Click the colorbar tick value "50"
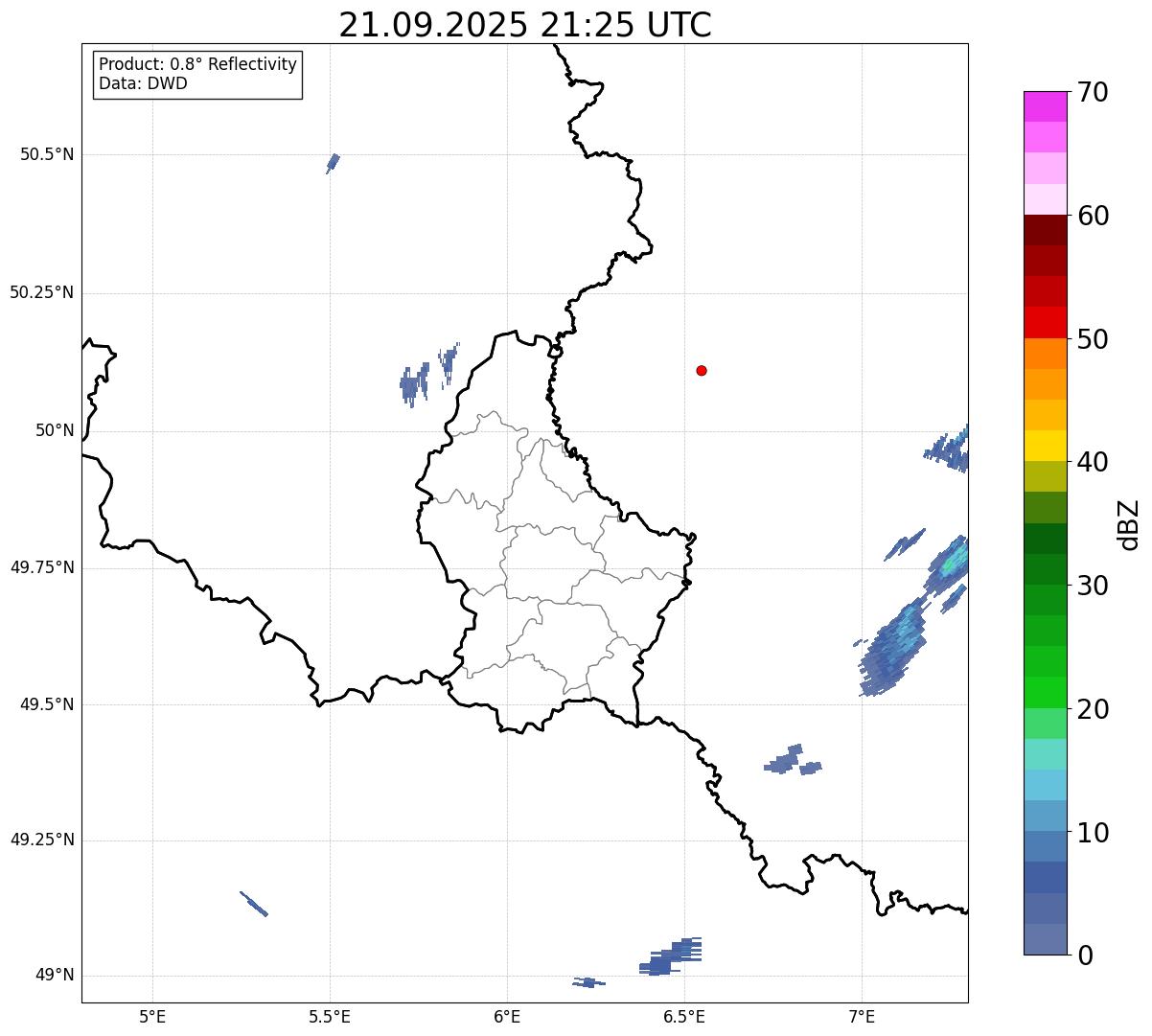Screen dimensions: 1152x1036 click(1093, 339)
